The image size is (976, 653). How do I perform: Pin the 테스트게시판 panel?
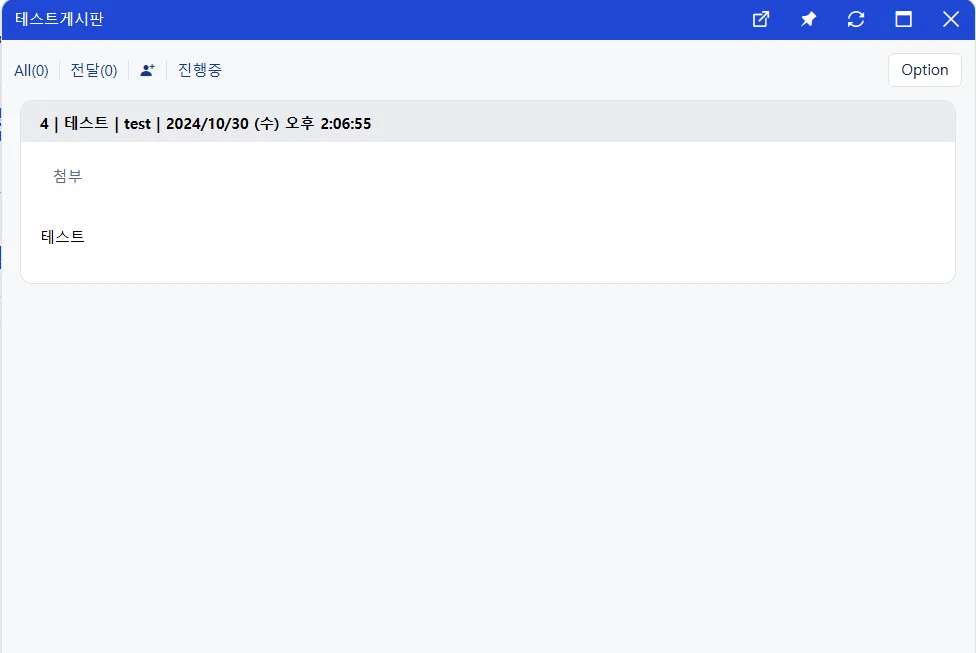point(808,19)
